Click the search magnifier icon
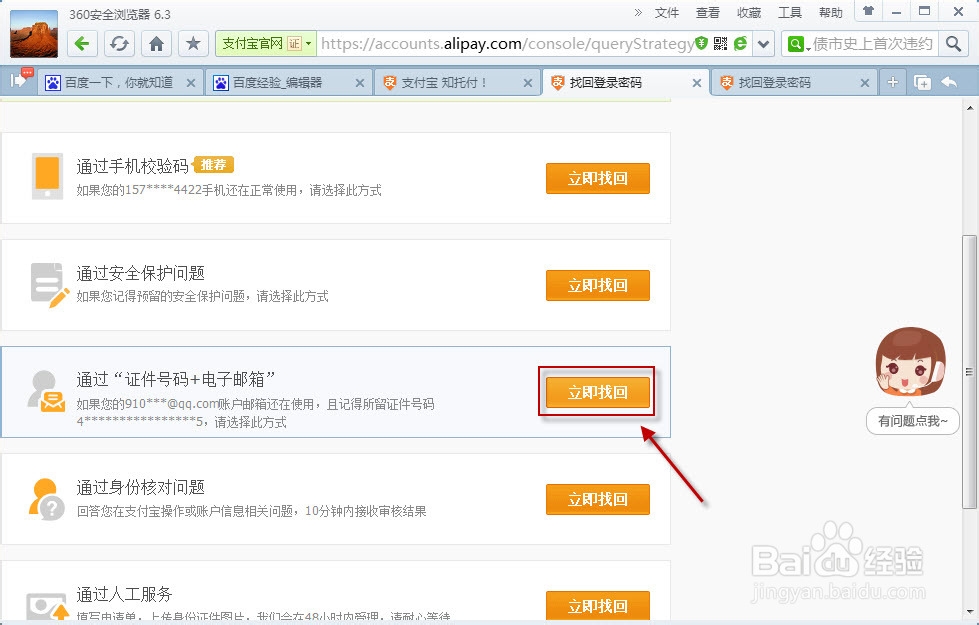The image size is (979, 625). coord(954,45)
